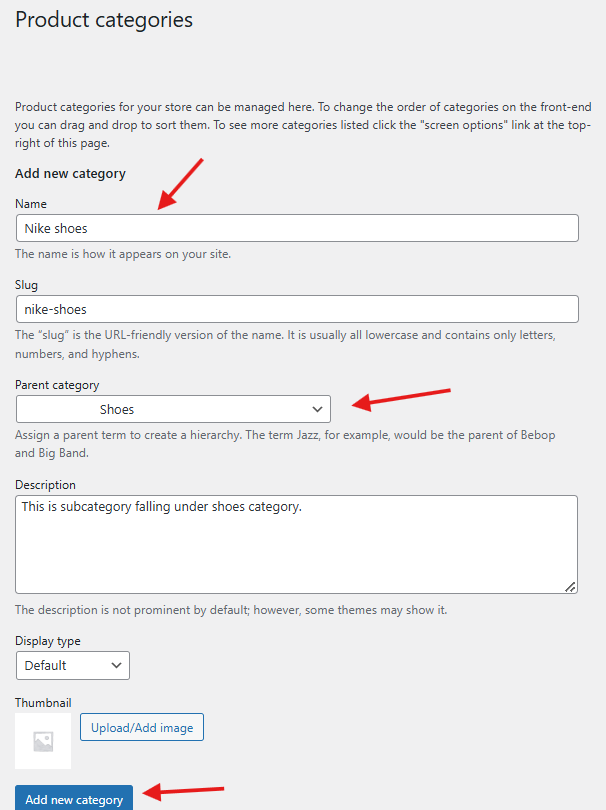This screenshot has height=810, width=606.
Task: Click the Slug field label
Action: point(27,285)
